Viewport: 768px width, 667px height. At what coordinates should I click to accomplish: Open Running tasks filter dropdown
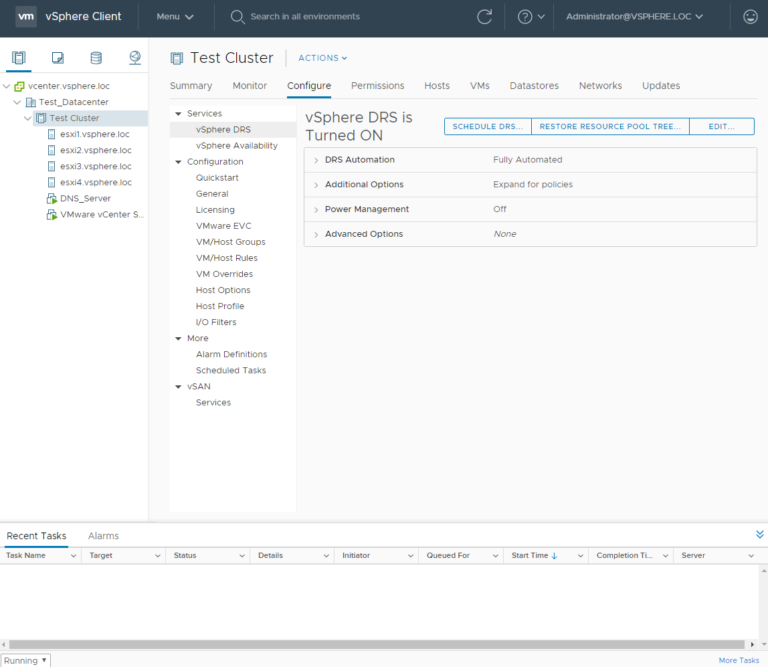coord(25,661)
